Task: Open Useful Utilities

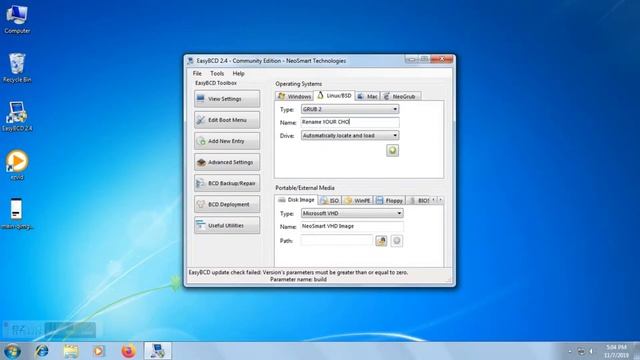Action: (227, 225)
